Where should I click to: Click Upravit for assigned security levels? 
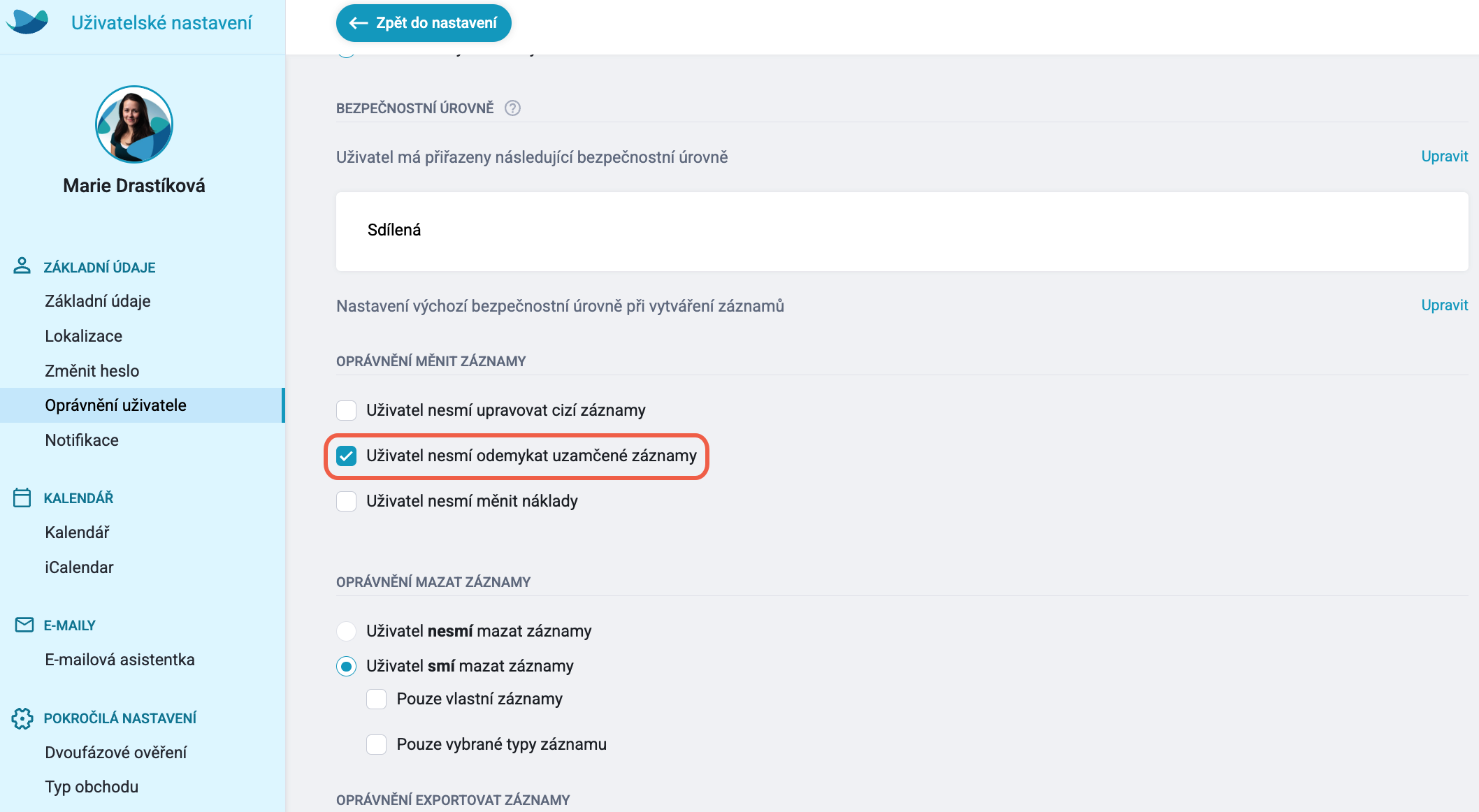[1444, 157]
